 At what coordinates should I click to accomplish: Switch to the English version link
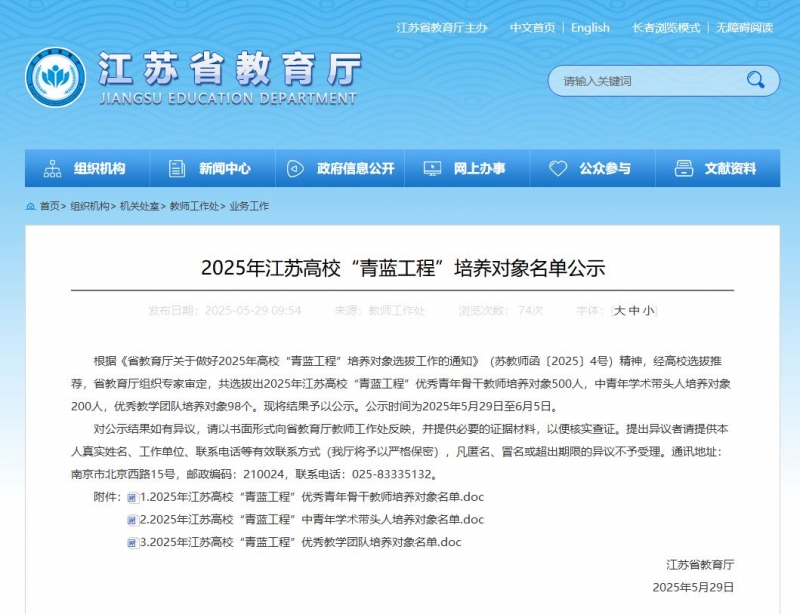pyautogui.click(x=590, y=28)
